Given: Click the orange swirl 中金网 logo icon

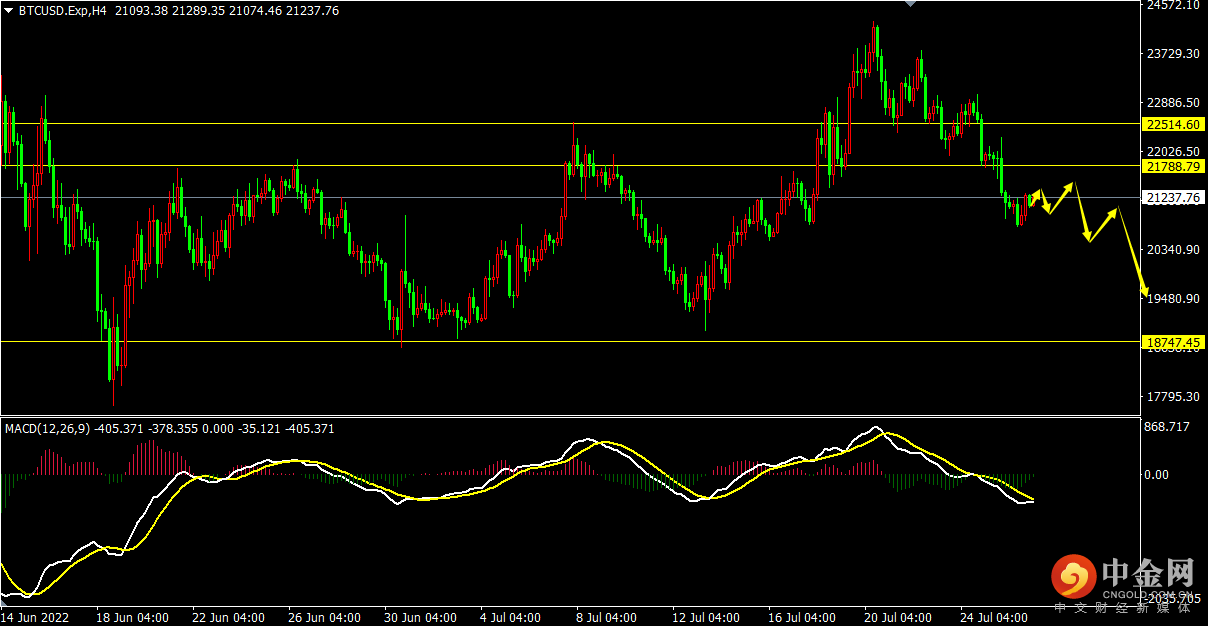Looking at the screenshot, I should [x=1074, y=577].
